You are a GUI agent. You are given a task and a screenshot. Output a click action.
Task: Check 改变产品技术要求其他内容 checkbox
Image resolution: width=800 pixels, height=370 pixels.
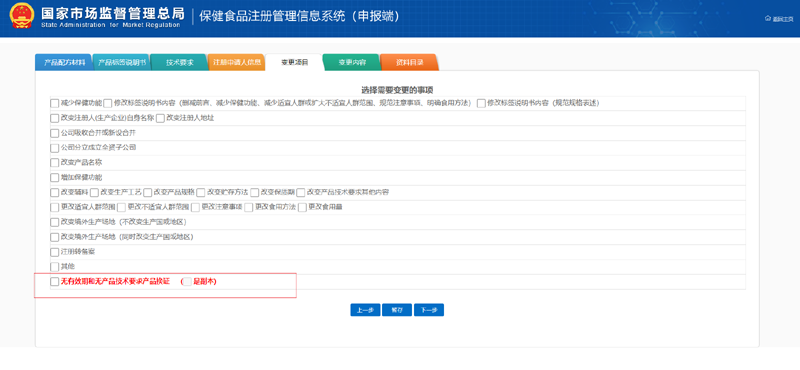[301, 192]
